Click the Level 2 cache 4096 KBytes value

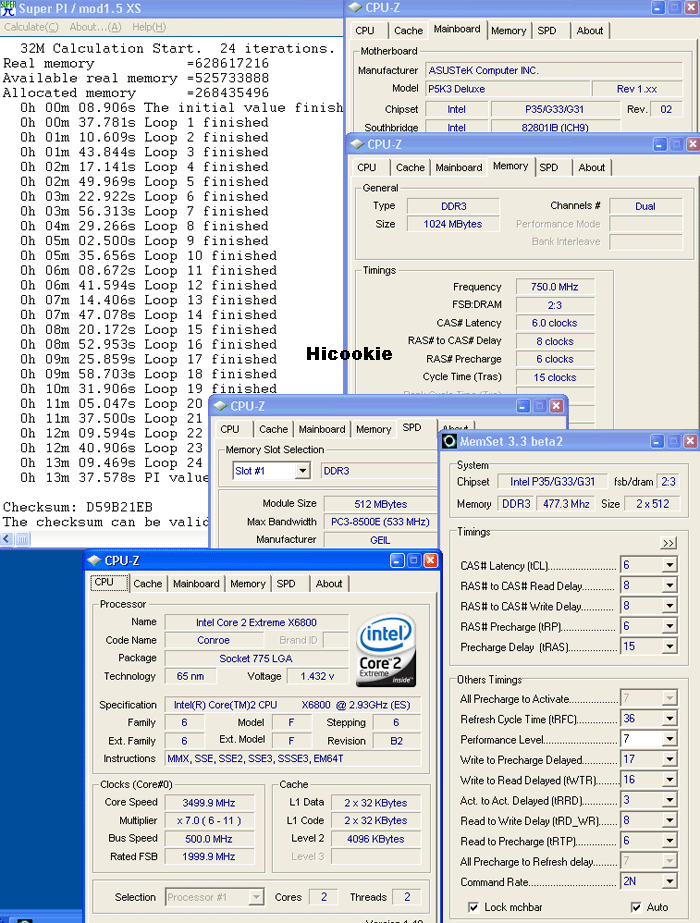pos(376,839)
